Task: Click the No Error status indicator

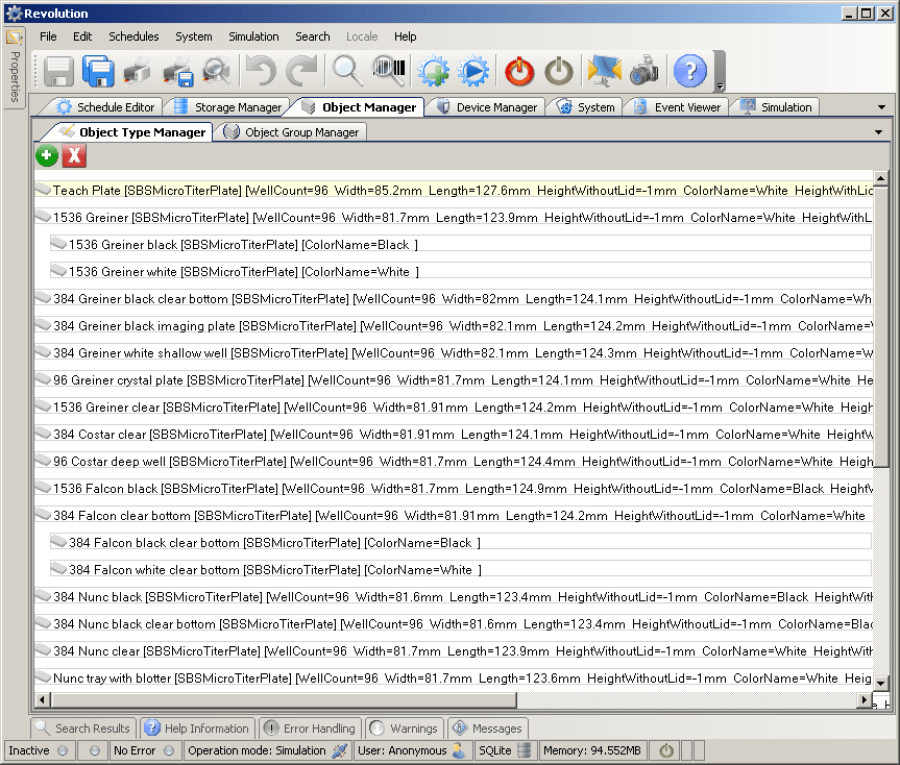Action: 143,750
